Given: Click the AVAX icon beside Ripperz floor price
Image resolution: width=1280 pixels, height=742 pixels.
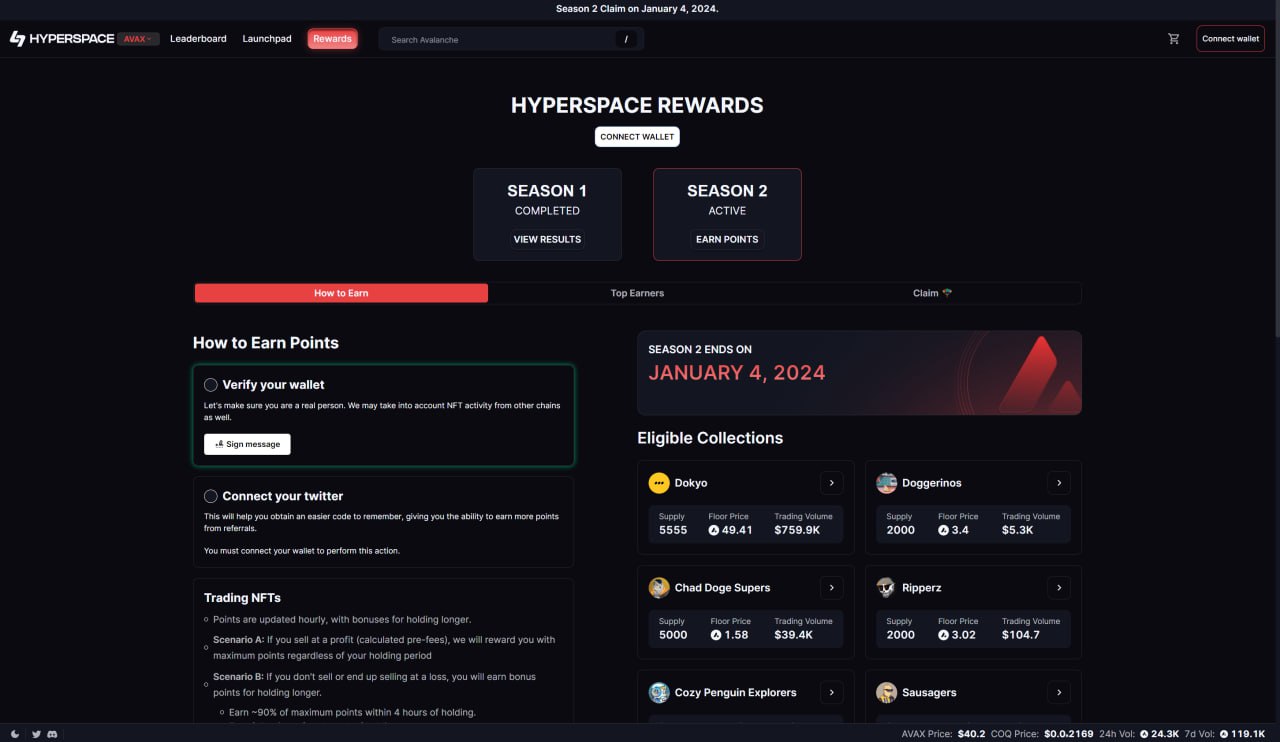Looking at the screenshot, I should tap(943, 635).
